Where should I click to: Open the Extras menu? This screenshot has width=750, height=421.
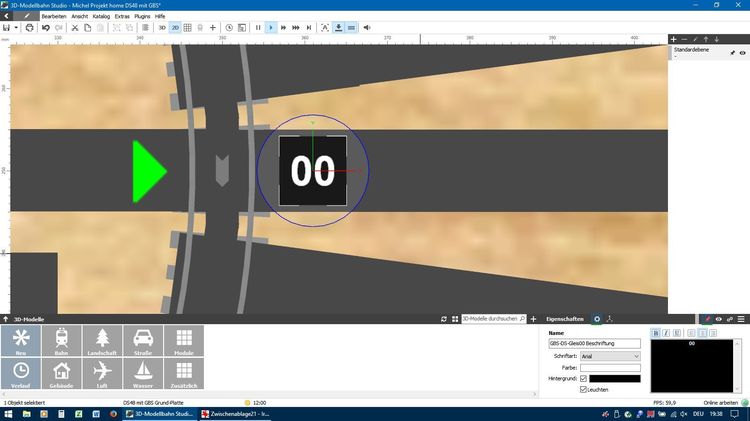tap(122, 16)
